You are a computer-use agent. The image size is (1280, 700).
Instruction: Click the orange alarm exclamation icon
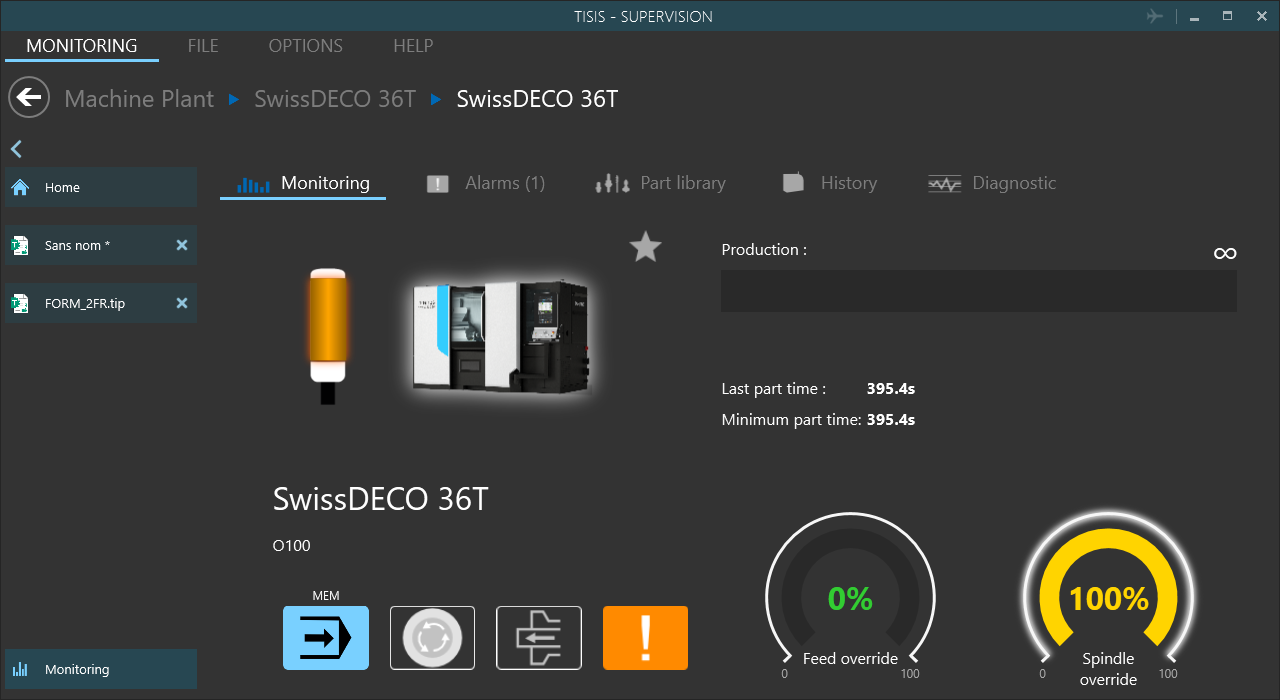[x=645, y=637]
